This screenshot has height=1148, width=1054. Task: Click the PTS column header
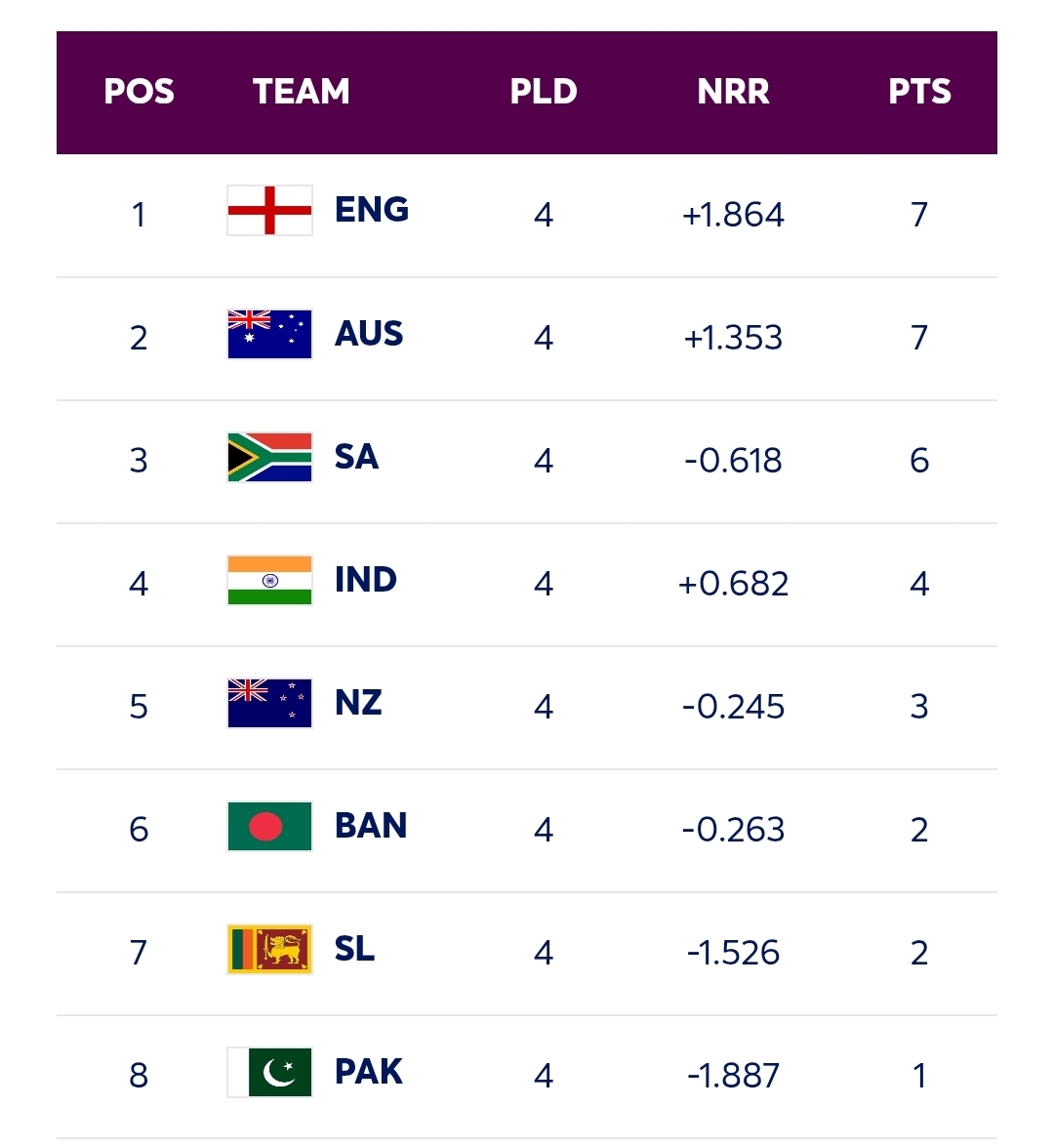point(919,92)
